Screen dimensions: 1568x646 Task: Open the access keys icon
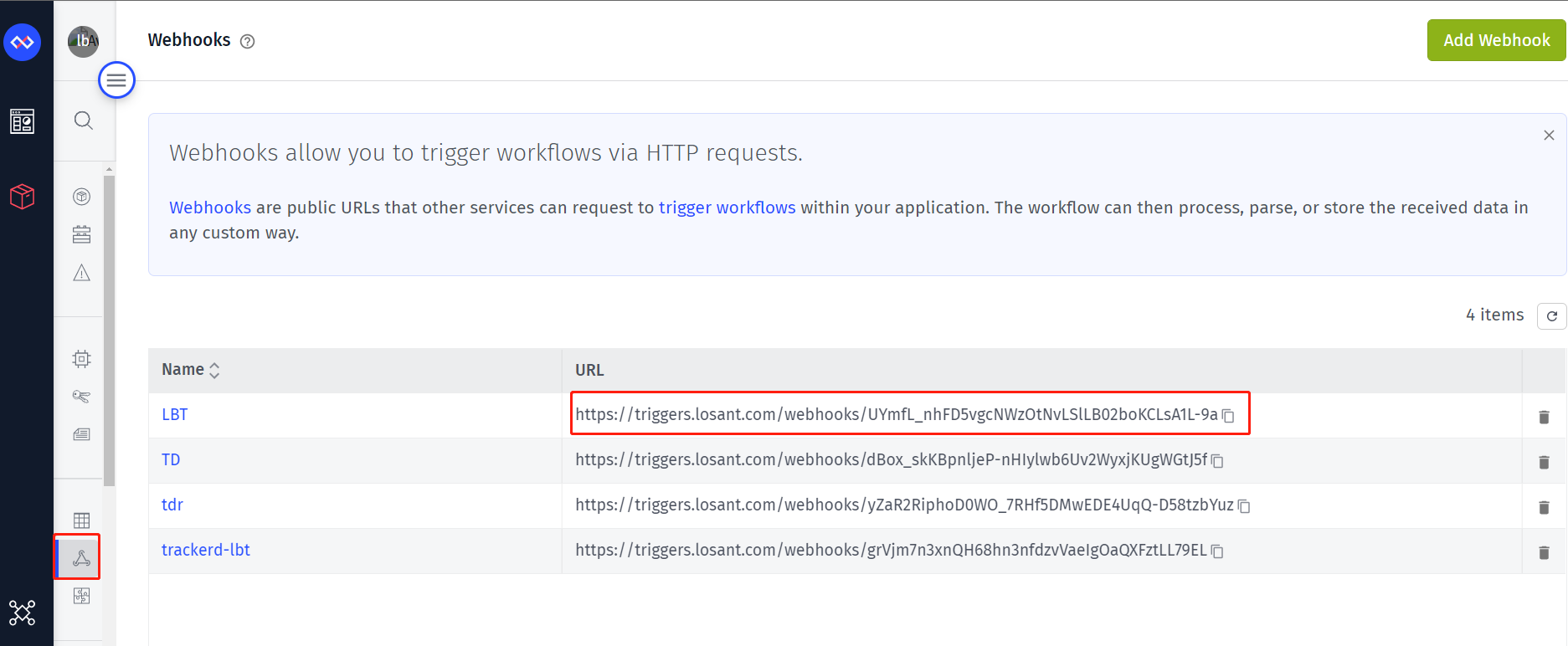[81, 397]
